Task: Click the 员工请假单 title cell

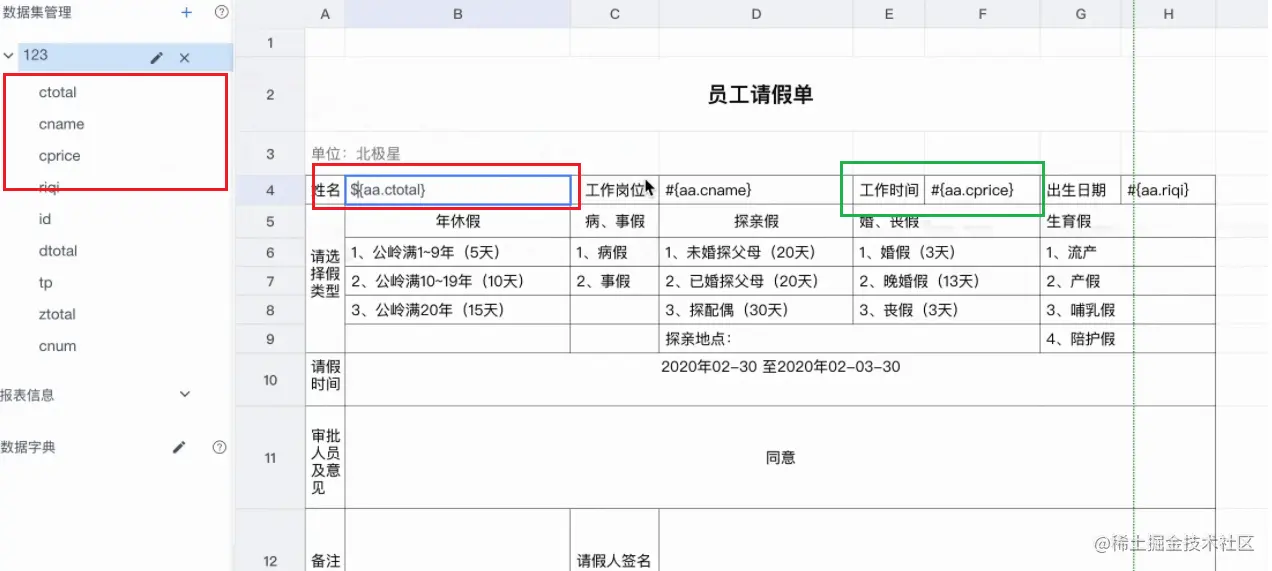Action: tap(760, 95)
